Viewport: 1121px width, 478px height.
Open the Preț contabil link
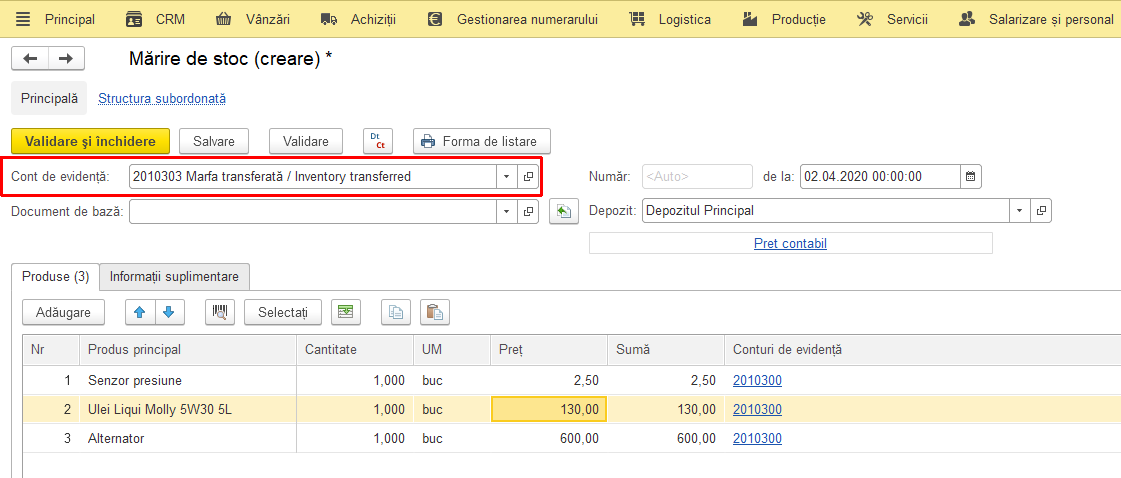[790, 244]
